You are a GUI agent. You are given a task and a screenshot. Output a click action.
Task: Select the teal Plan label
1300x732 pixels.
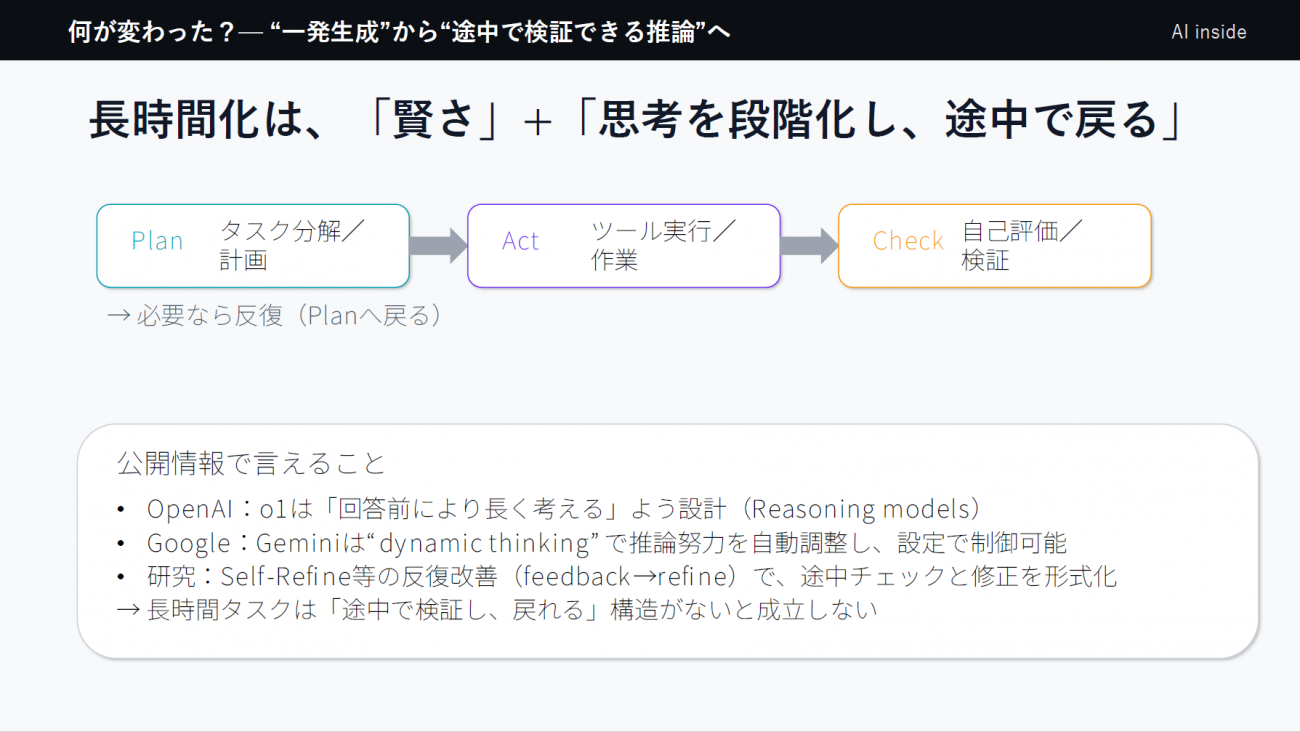(x=157, y=241)
